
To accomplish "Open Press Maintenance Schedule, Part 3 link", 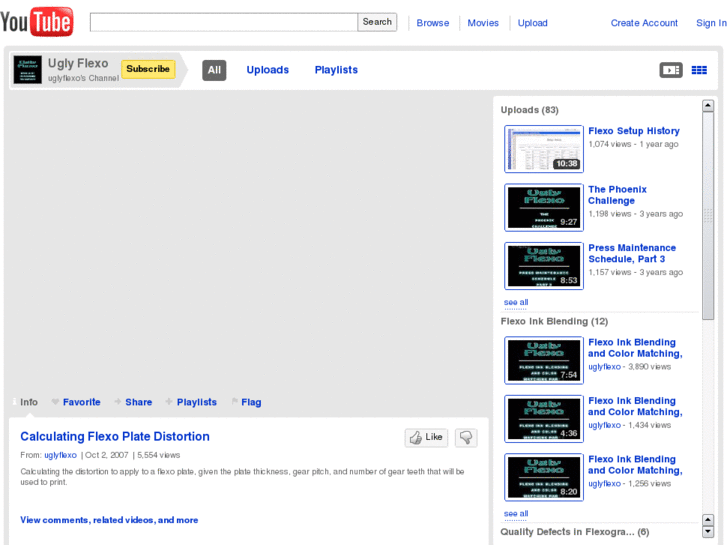I will click(632, 253).
